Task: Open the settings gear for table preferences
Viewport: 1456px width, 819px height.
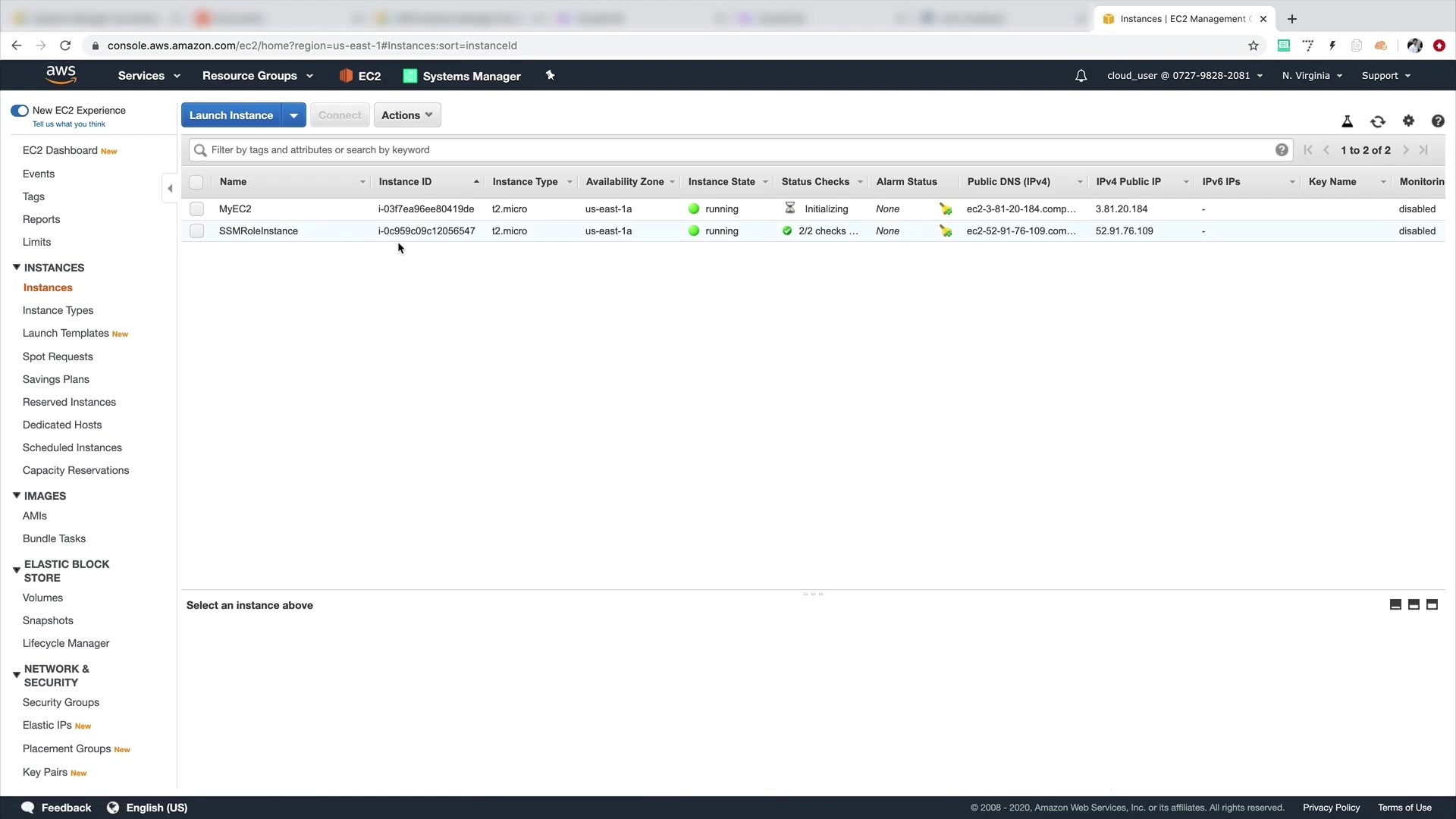Action: click(1408, 121)
